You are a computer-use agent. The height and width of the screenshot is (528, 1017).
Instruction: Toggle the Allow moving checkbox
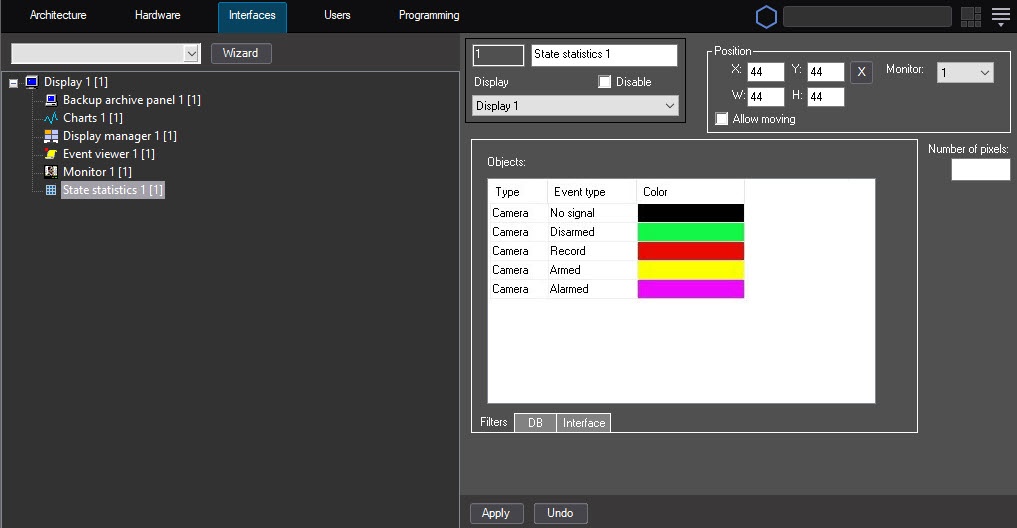click(722, 119)
